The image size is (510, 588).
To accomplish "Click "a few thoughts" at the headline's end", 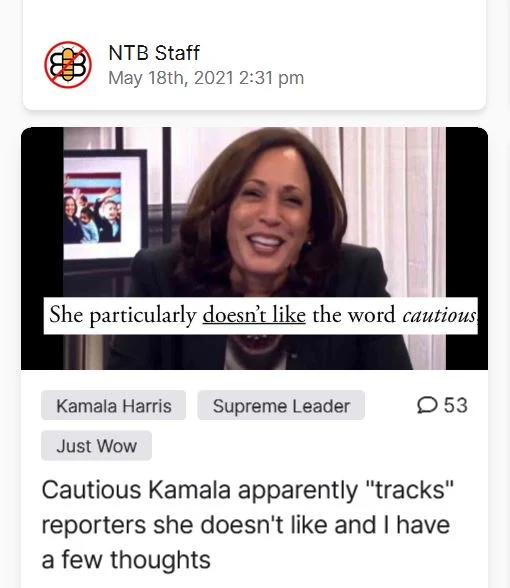I will 126,560.
